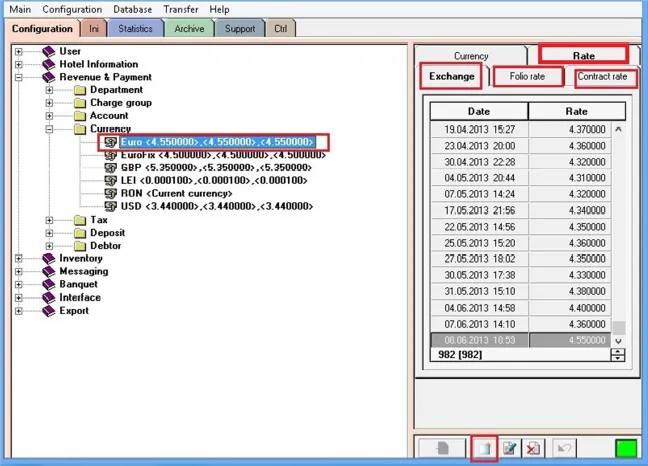The image size is (648, 466).
Task: Click the Interface book icon
Action: pyautogui.click(x=49, y=297)
